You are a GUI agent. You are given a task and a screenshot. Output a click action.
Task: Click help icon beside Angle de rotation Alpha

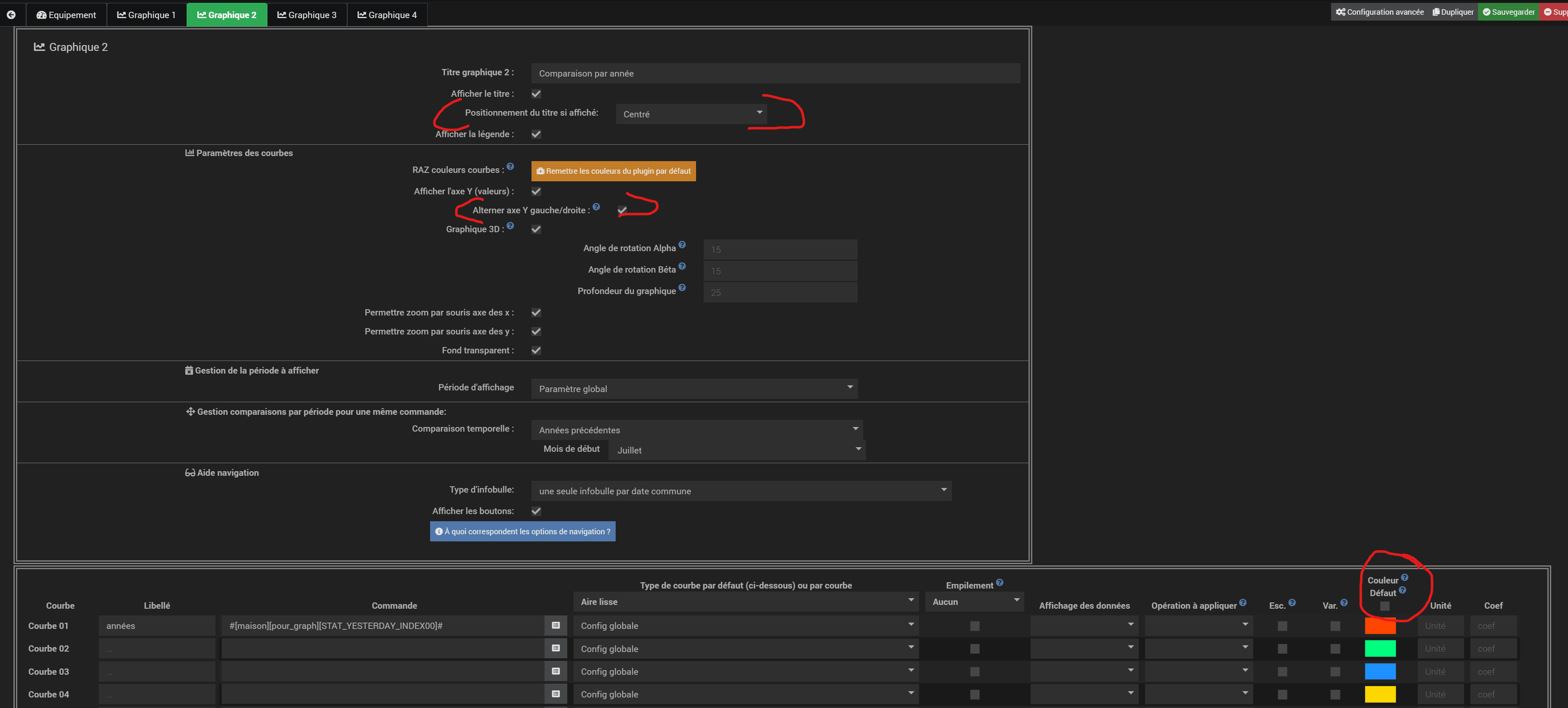coord(682,244)
